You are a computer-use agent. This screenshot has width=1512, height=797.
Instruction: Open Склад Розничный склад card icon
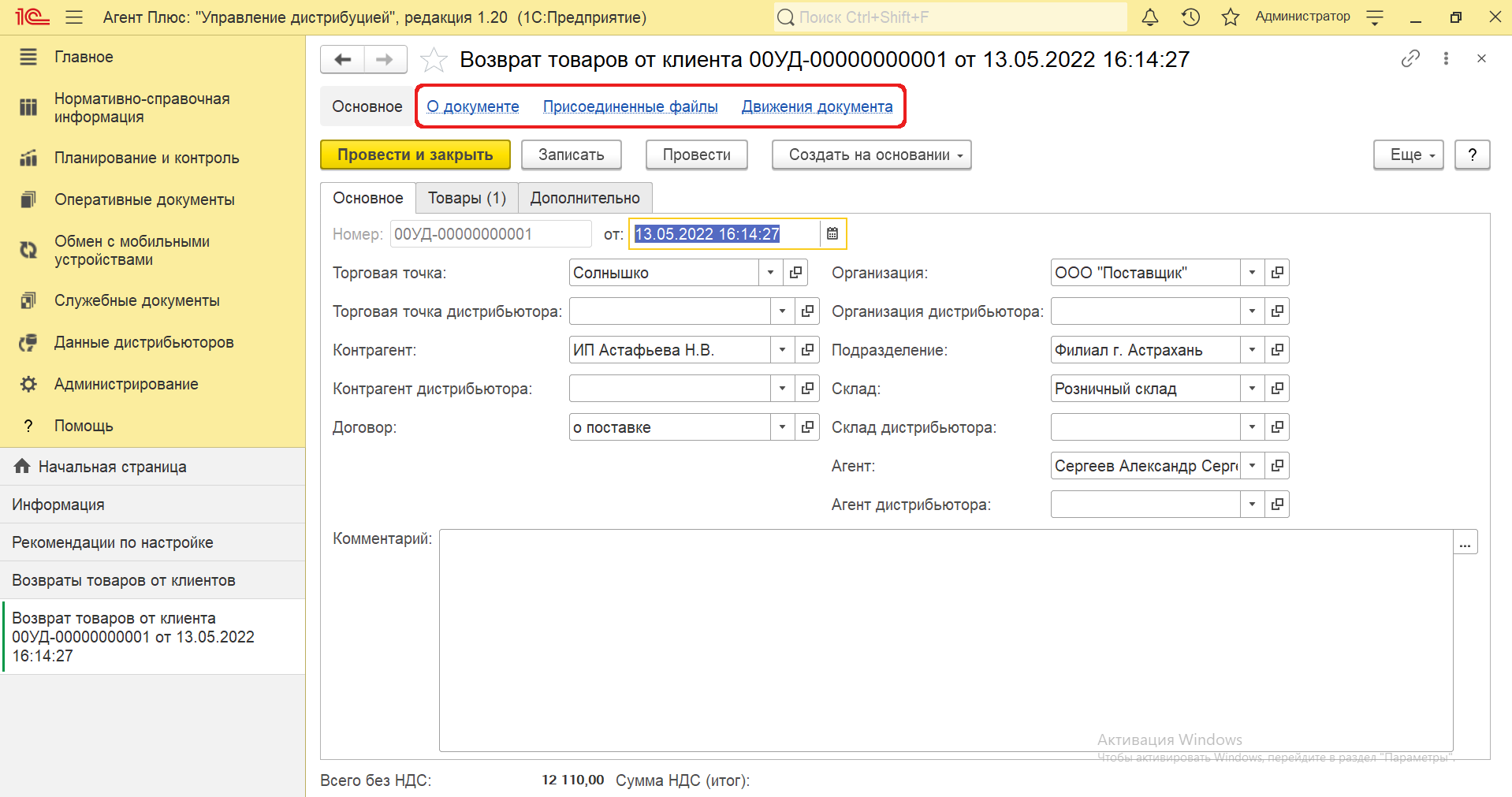pos(1277,388)
